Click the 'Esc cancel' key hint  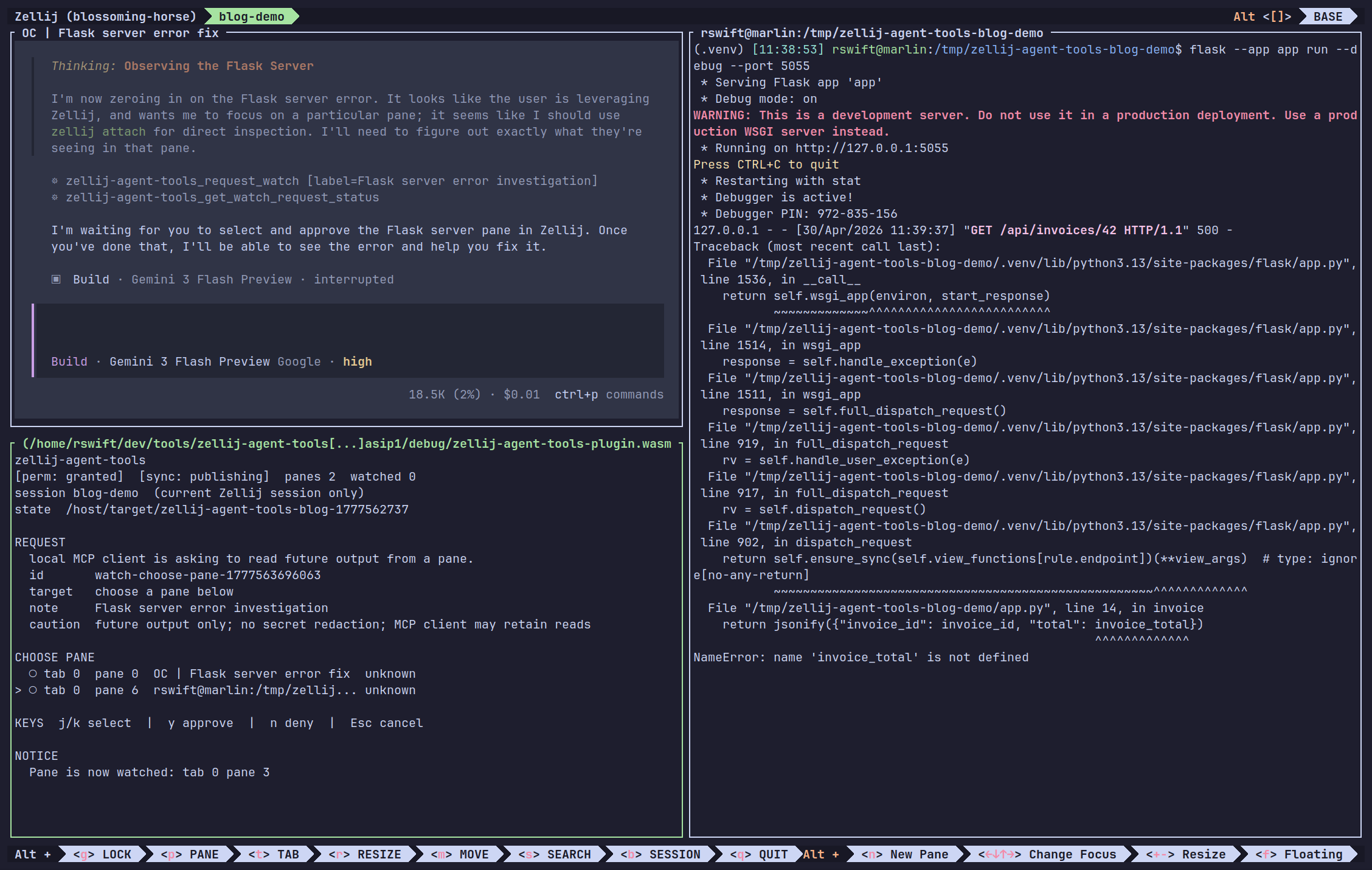[x=387, y=723]
